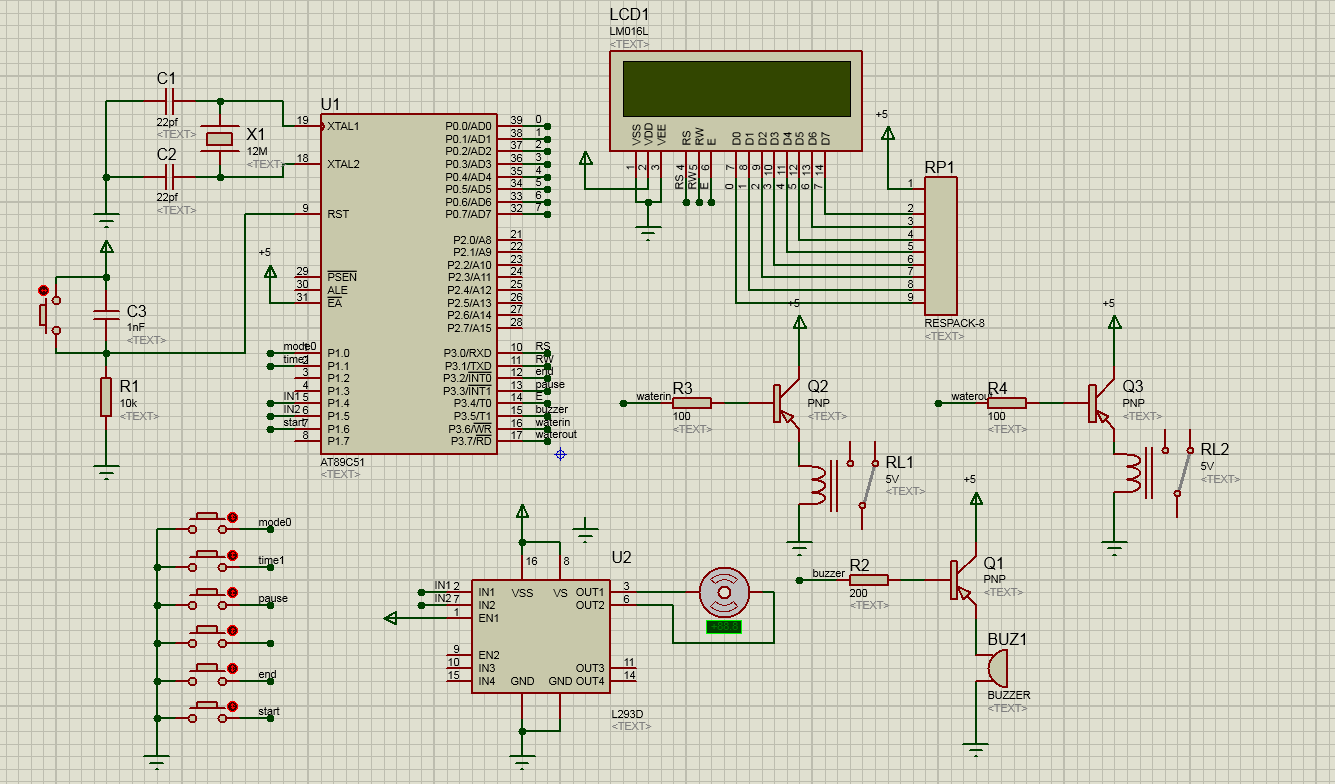Select the RP1 resistor pack
This screenshot has width=1335, height=784.
click(x=941, y=245)
